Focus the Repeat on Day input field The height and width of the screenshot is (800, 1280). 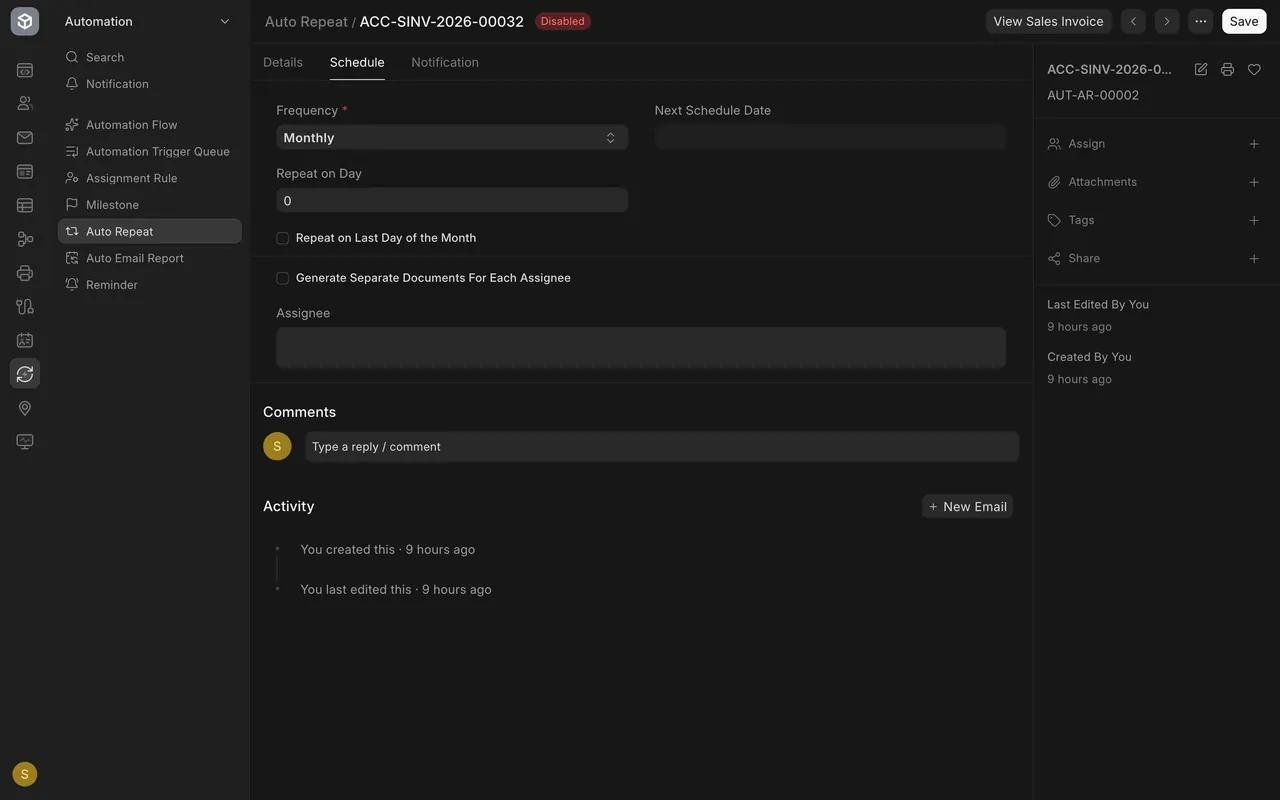tap(452, 200)
